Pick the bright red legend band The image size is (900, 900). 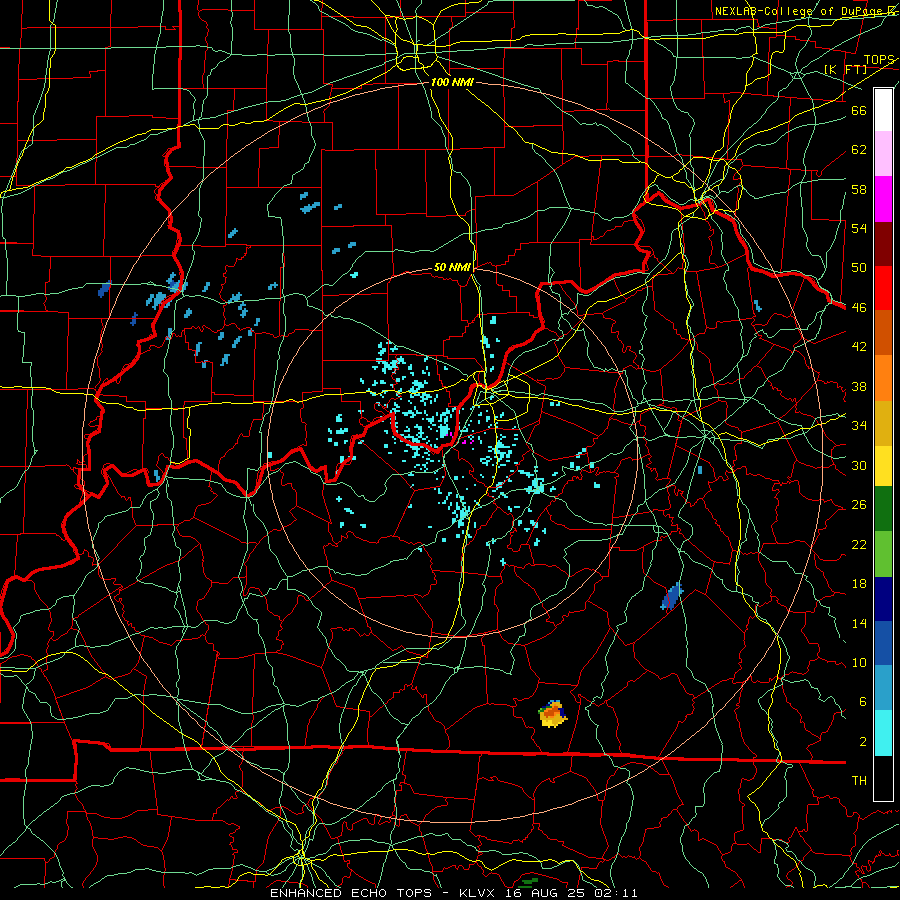[x=883, y=288]
